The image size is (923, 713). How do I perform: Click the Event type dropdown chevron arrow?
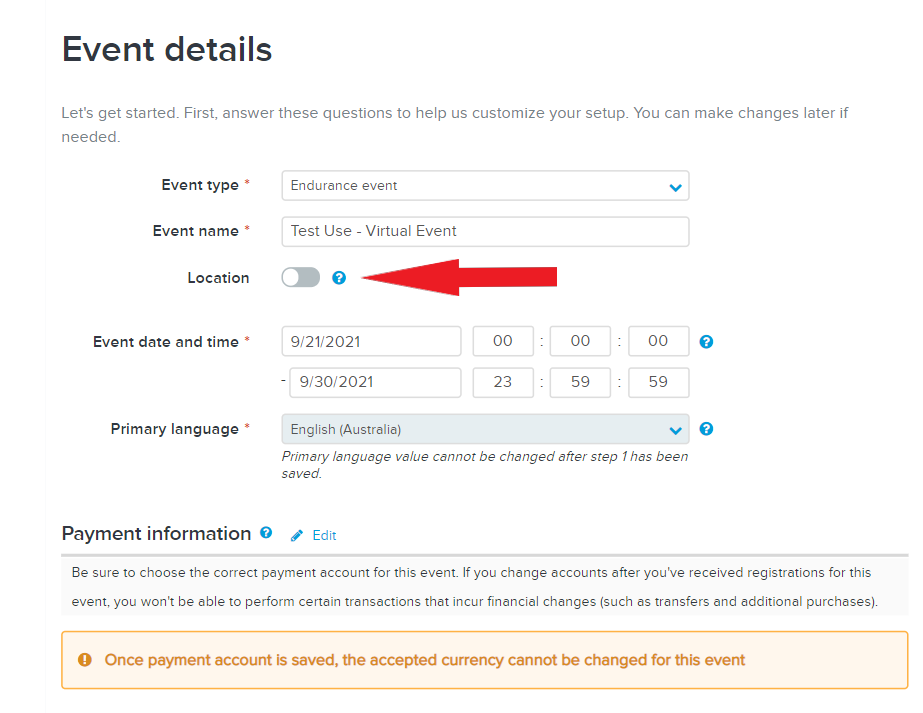pyautogui.click(x=675, y=187)
